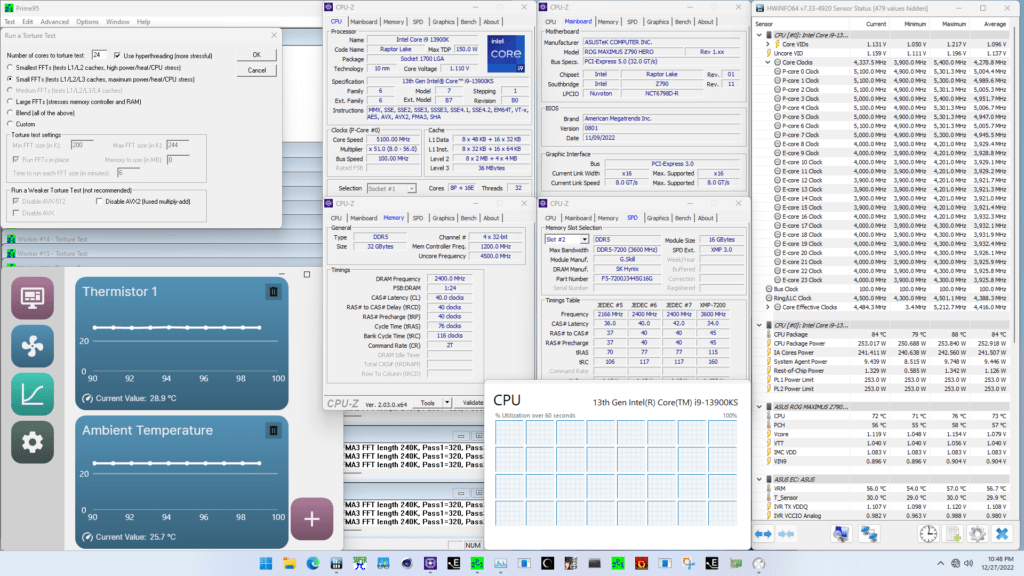Open the Slot #2 memory dropdown in SPD

[x=585, y=239]
